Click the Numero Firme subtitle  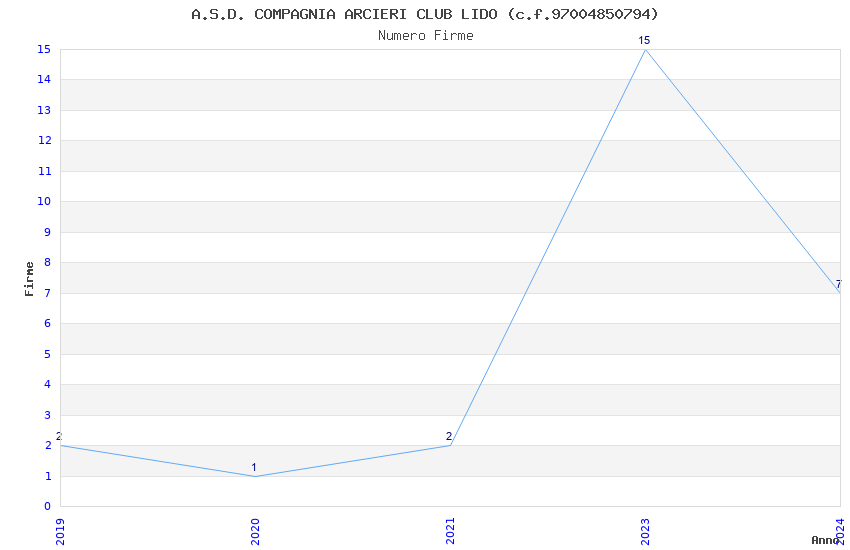tap(426, 36)
